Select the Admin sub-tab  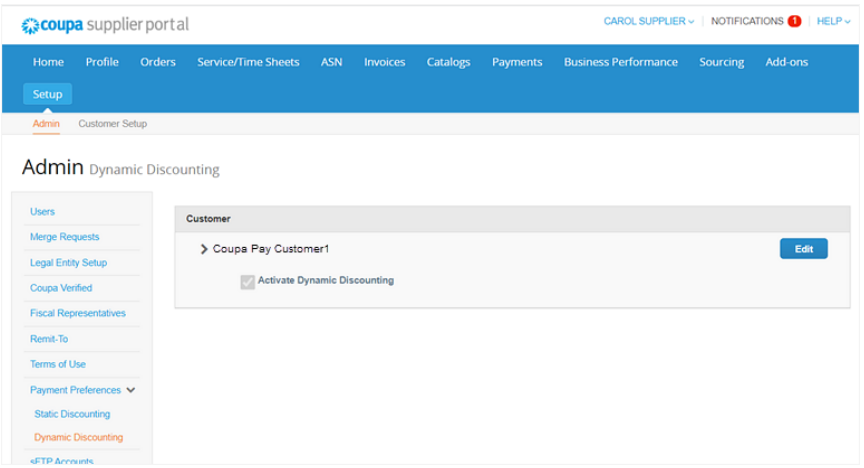pos(46,123)
